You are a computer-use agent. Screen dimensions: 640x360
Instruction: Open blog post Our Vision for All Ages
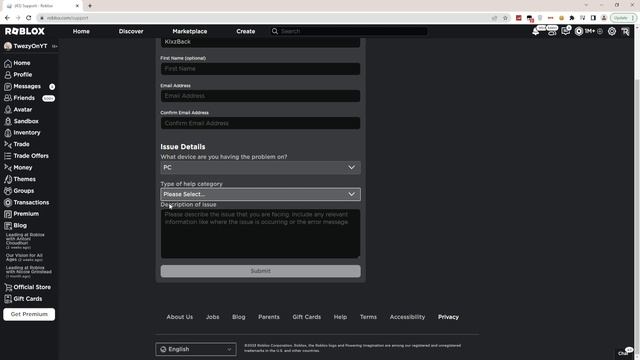(24, 258)
